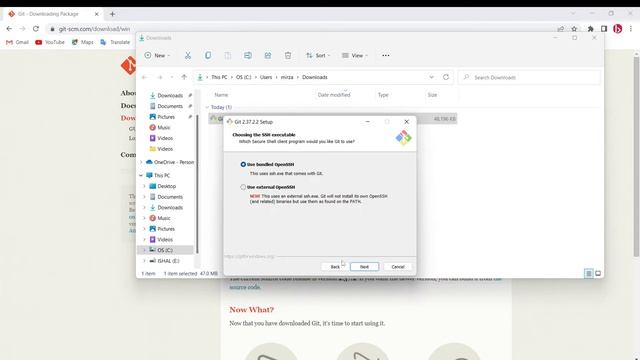This screenshot has width=640, height=360.
Task: Select Git Downloading Package tab
Action: (x=53, y=14)
